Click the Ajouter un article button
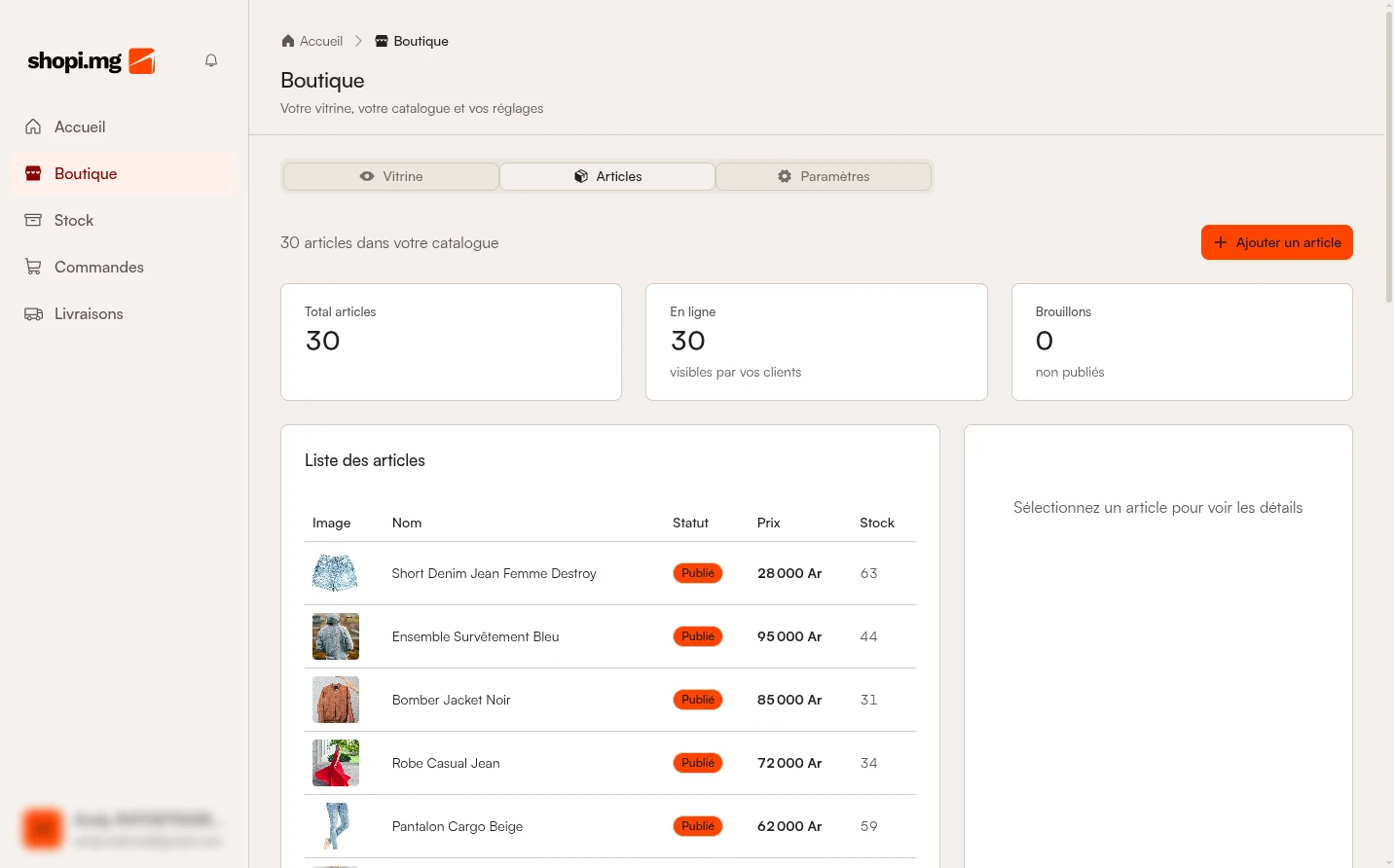Viewport: 1394px width, 868px height. [1277, 242]
